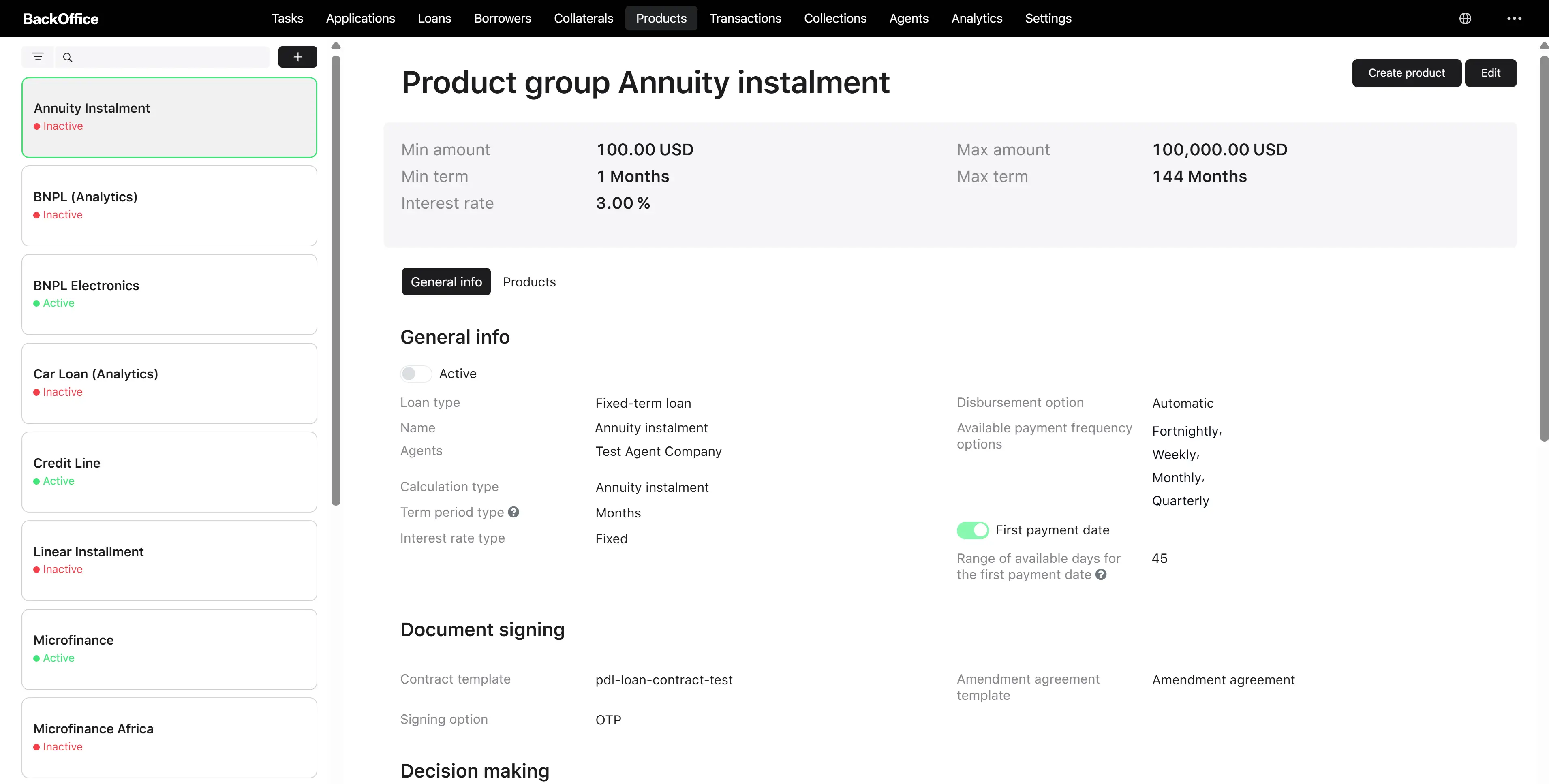The height and width of the screenshot is (784, 1549).
Task: Toggle the Active switch in General info
Action: click(416, 374)
